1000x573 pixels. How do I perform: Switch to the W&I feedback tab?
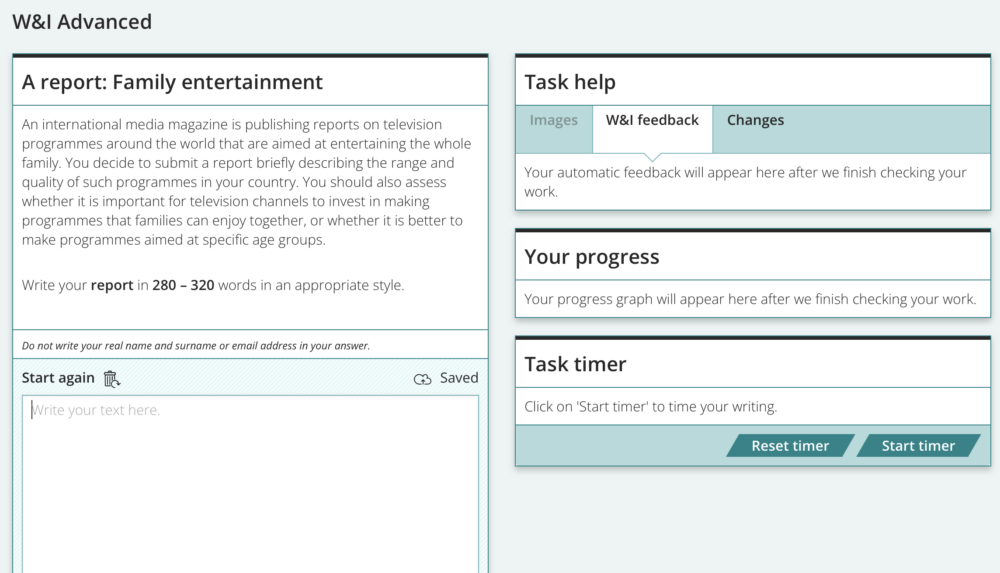[x=652, y=121]
